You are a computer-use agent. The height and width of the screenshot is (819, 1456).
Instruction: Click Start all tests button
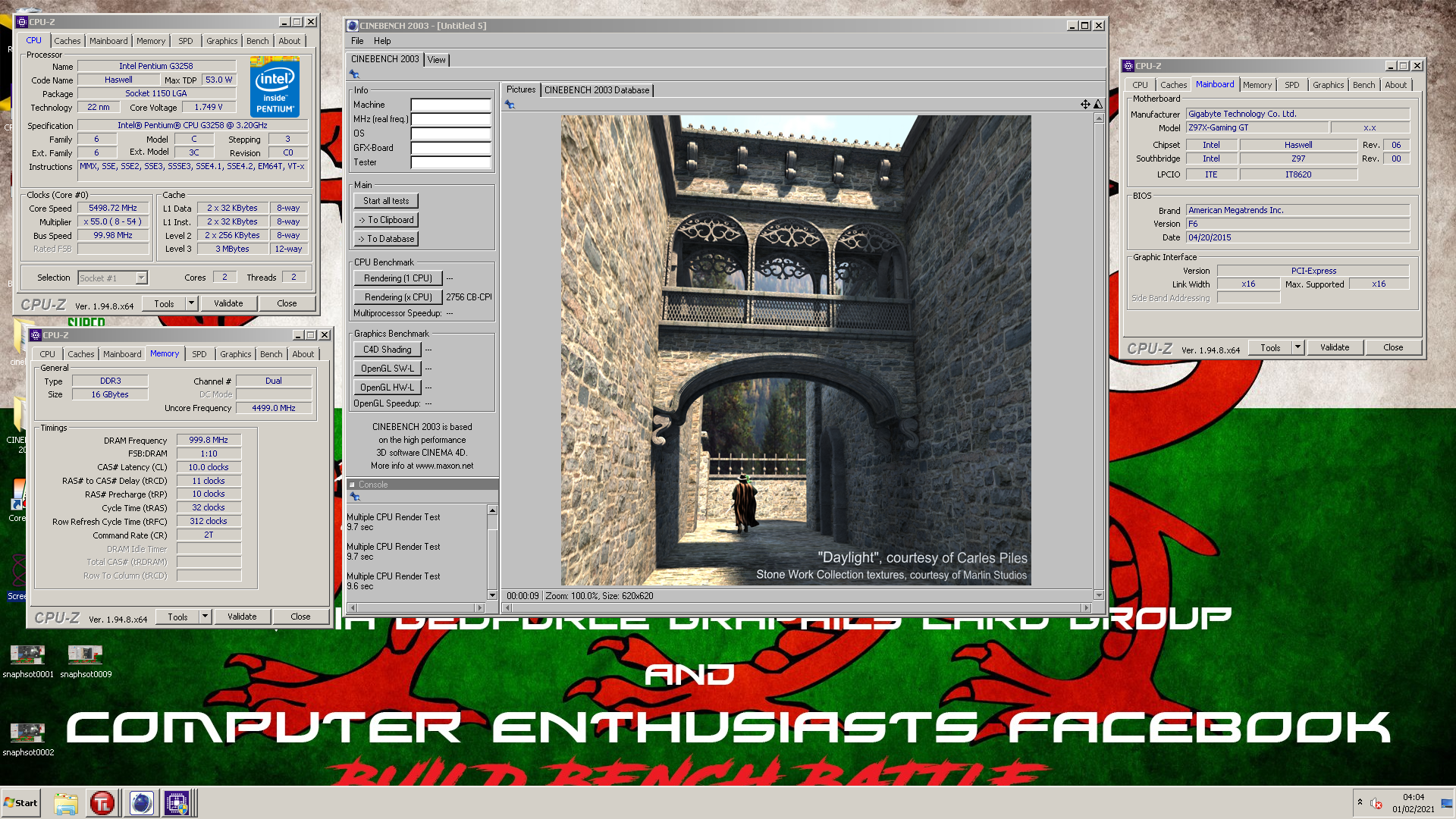point(386,201)
